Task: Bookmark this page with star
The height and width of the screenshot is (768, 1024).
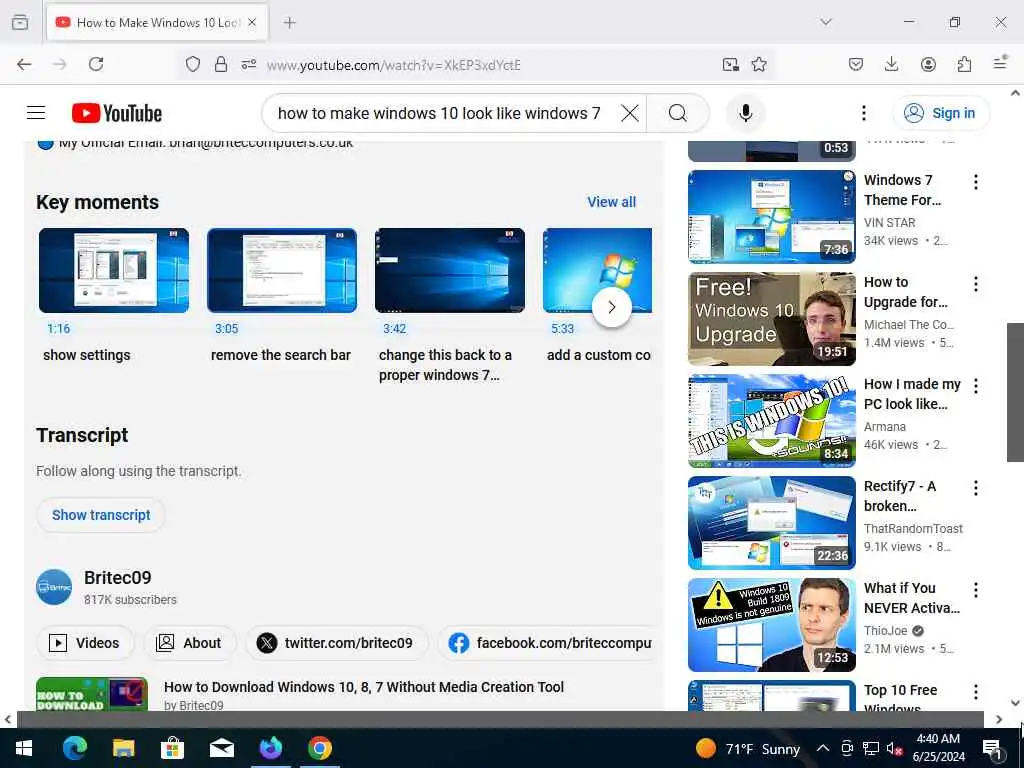Action: point(759,64)
